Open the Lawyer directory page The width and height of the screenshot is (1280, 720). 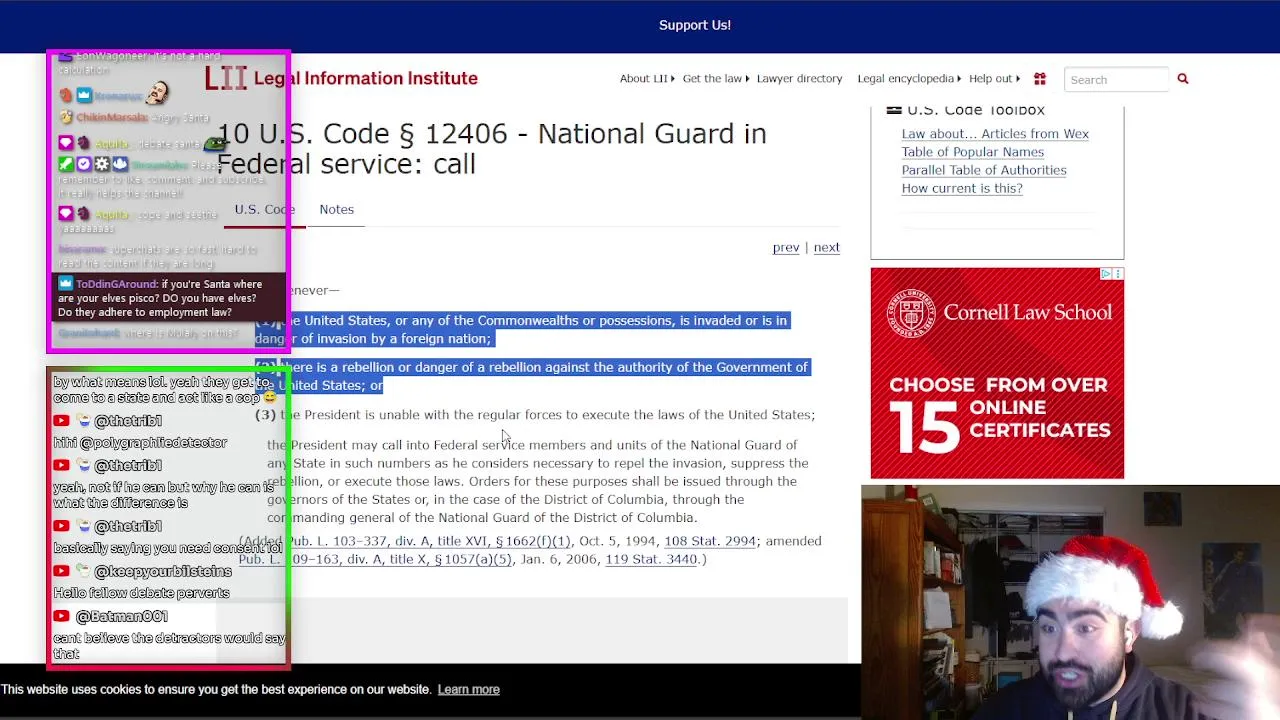pos(799,79)
